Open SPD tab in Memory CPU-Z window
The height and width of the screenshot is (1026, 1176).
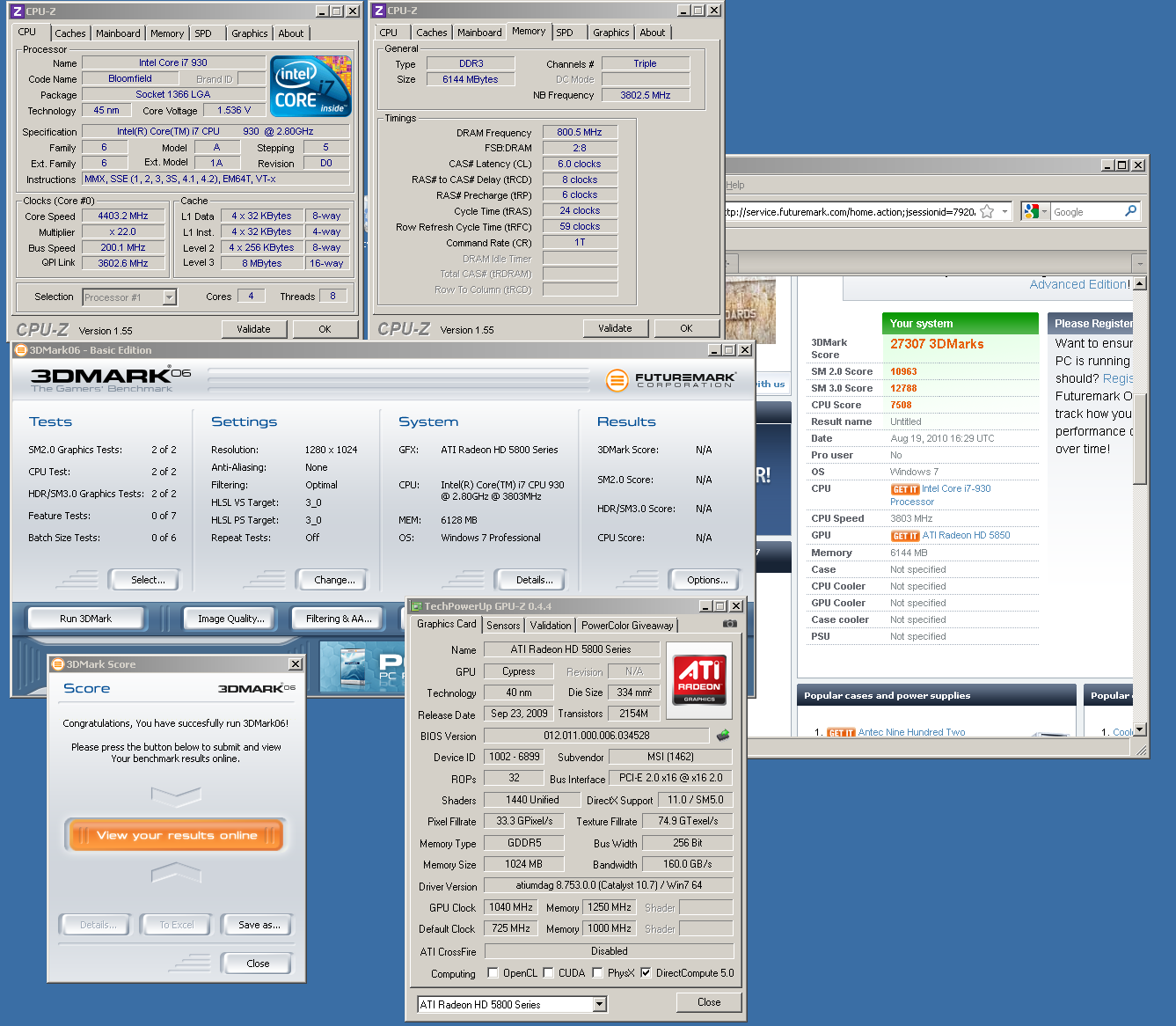565,33
